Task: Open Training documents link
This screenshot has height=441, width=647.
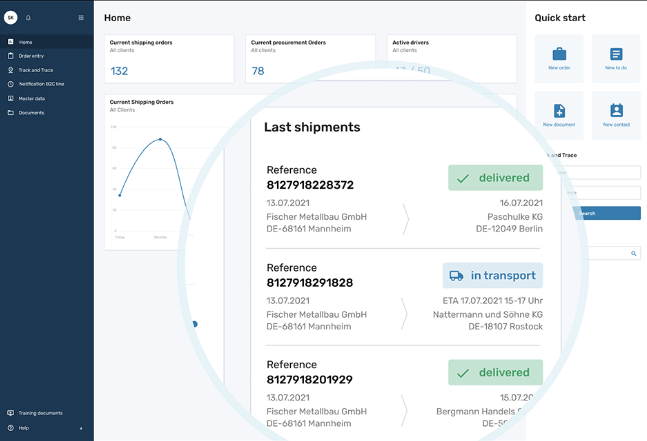Action: (40, 413)
